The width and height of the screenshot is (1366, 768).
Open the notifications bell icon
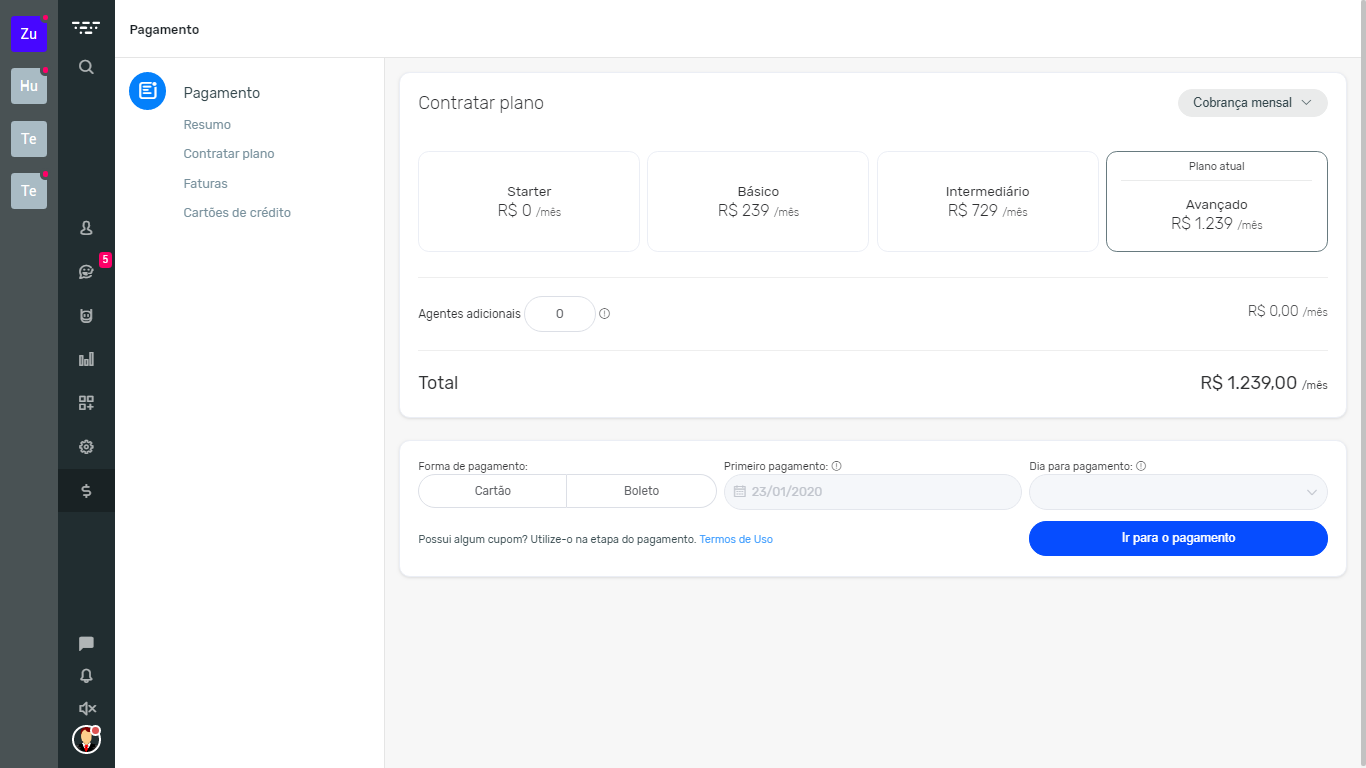(x=86, y=676)
